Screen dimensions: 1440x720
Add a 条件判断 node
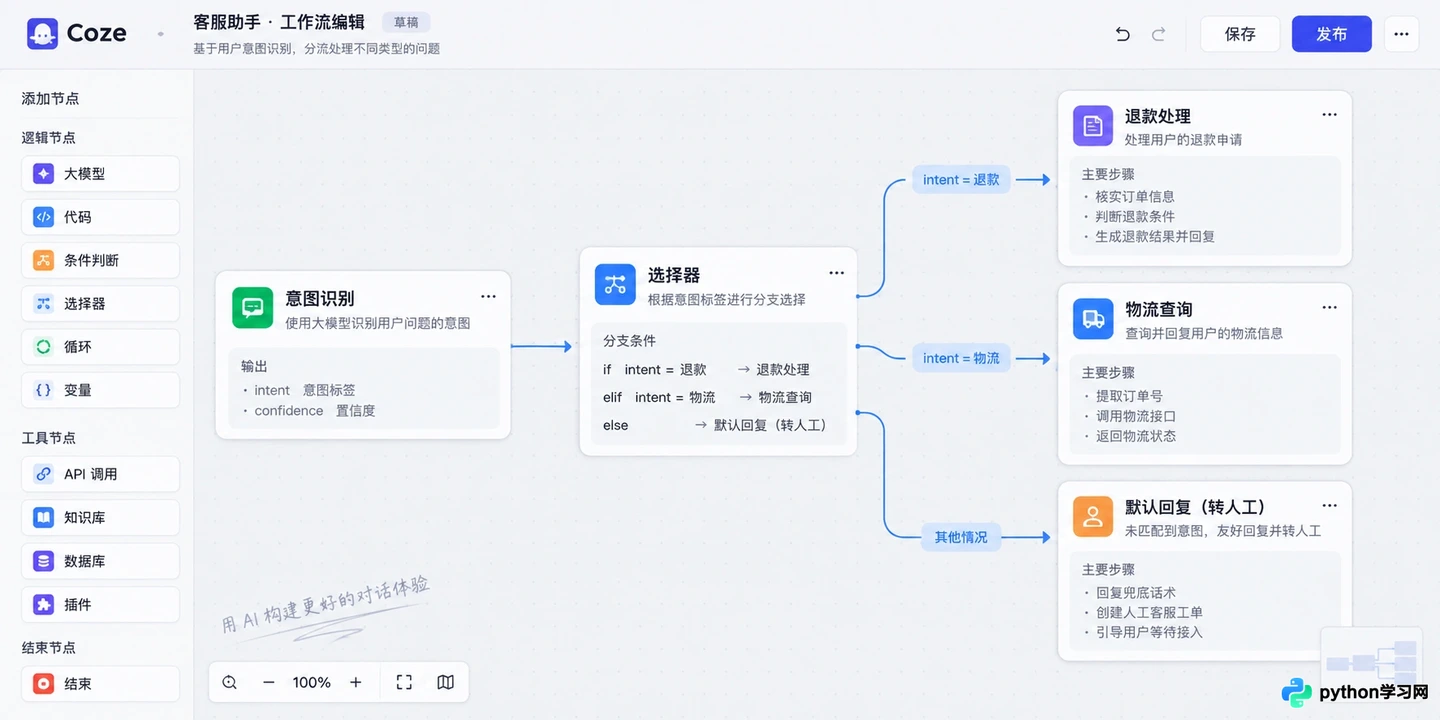(100, 260)
